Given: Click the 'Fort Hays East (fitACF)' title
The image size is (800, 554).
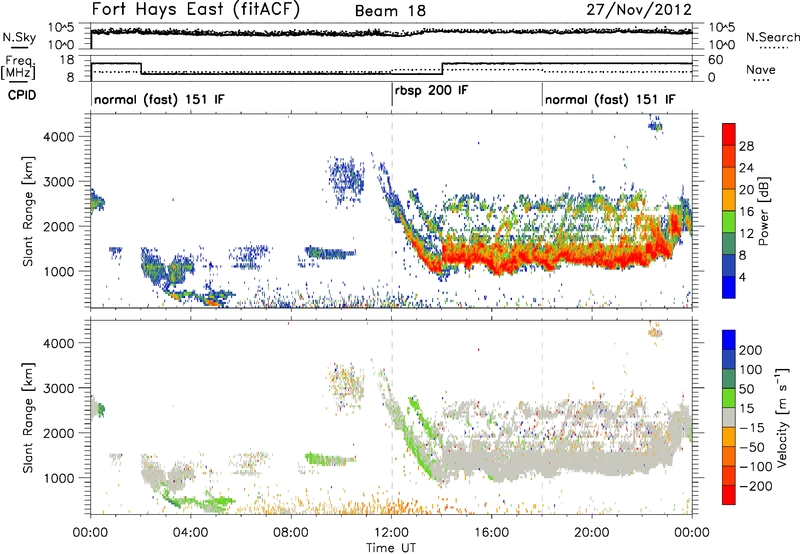Looking at the screenshot, I should pos(196,10).
